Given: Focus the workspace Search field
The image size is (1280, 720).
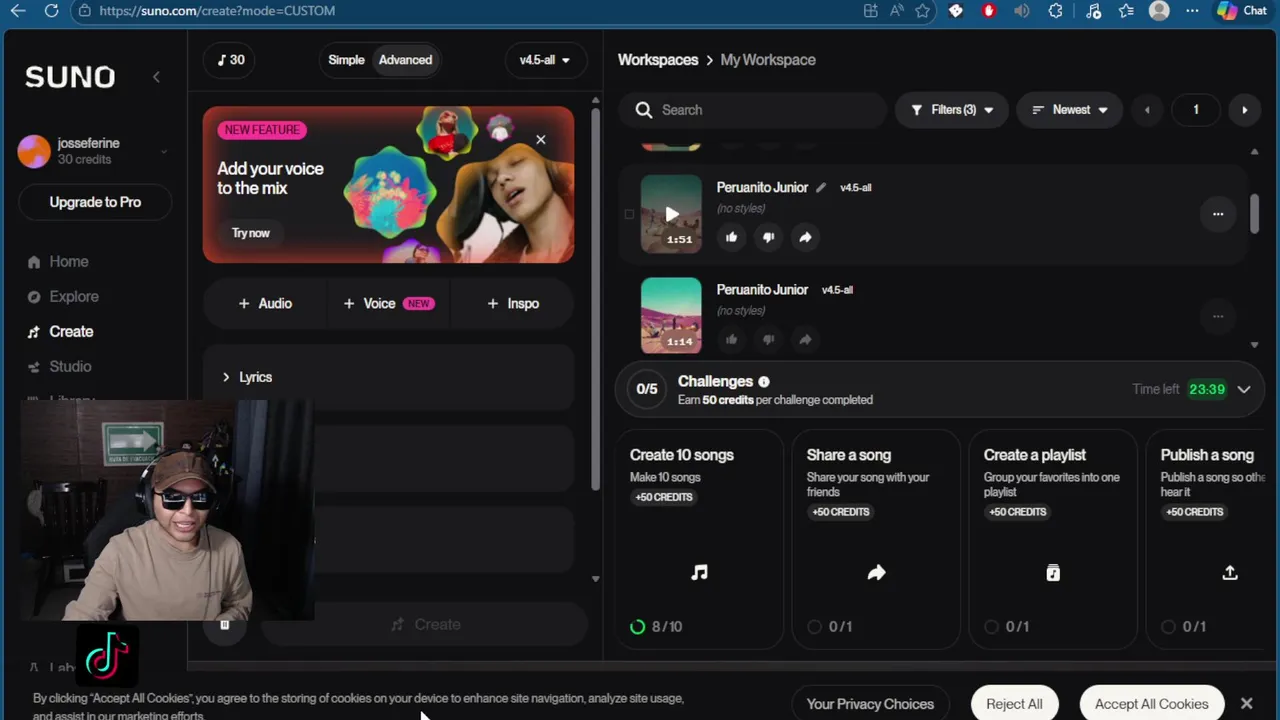Looking at the screenshot, I should point(752,110).
